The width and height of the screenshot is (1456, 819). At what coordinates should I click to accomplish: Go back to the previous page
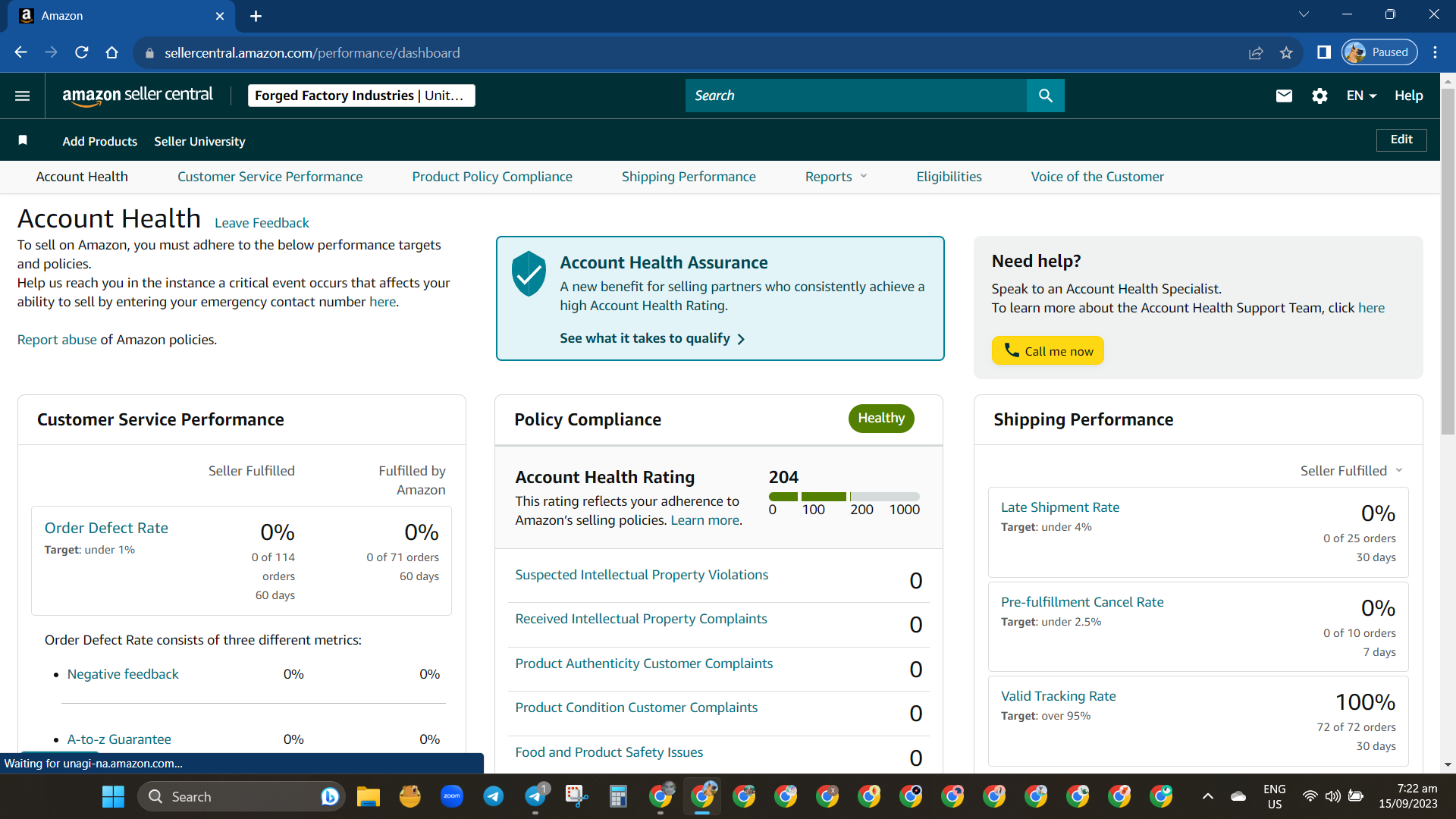coord(20,52)
